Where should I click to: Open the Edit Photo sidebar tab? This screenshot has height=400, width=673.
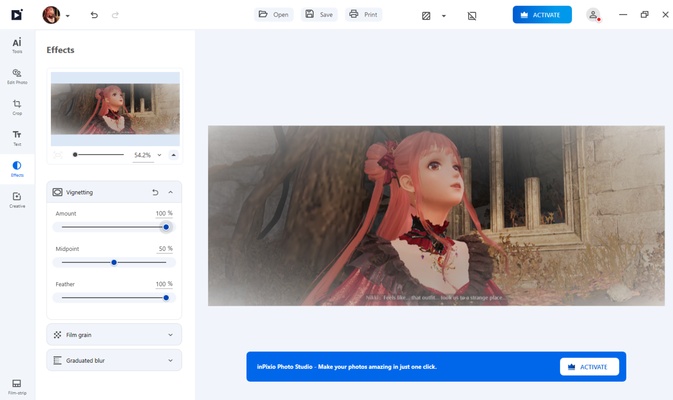coord(17,76)
